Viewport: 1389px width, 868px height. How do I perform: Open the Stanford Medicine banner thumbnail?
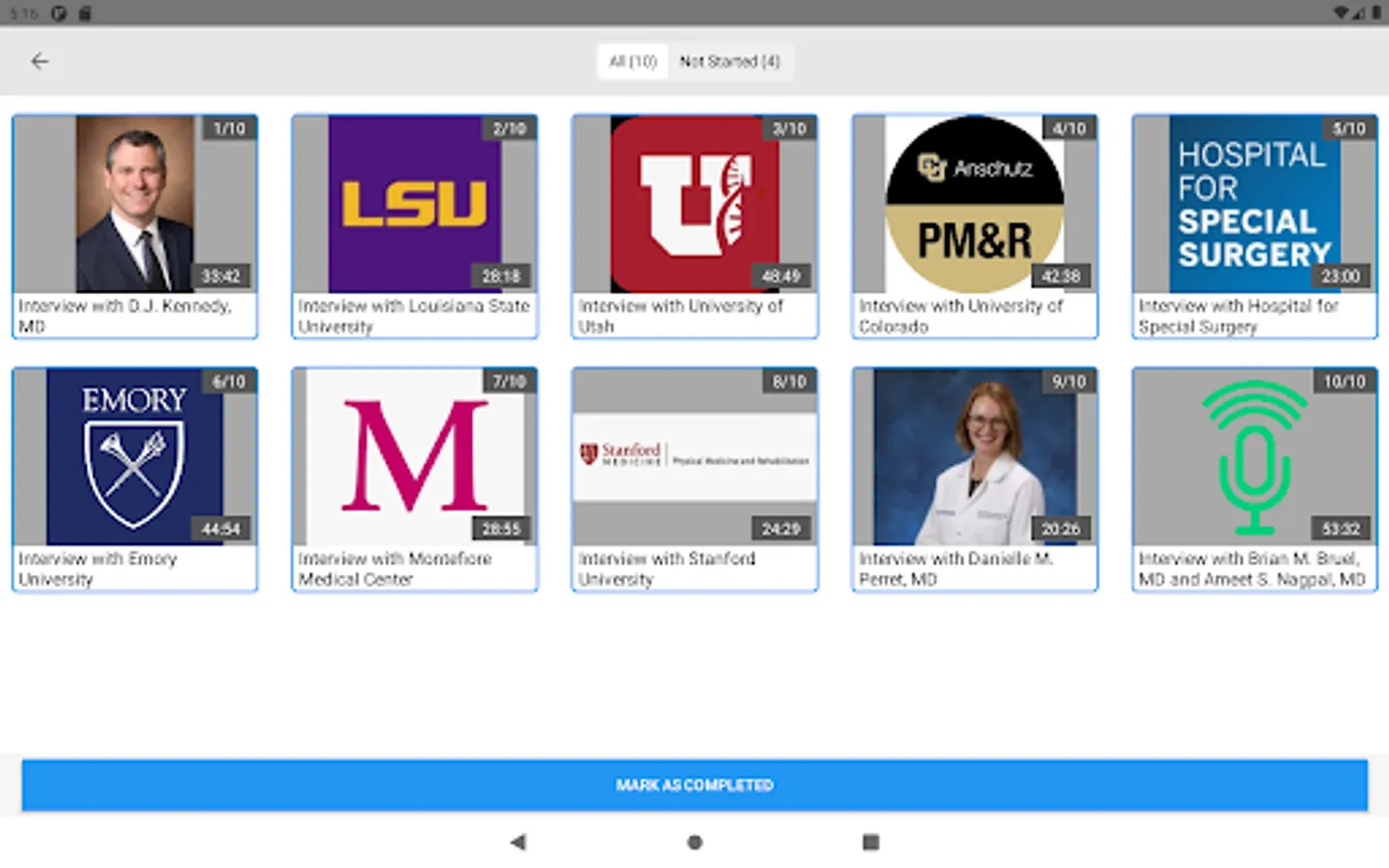point(694,457)
